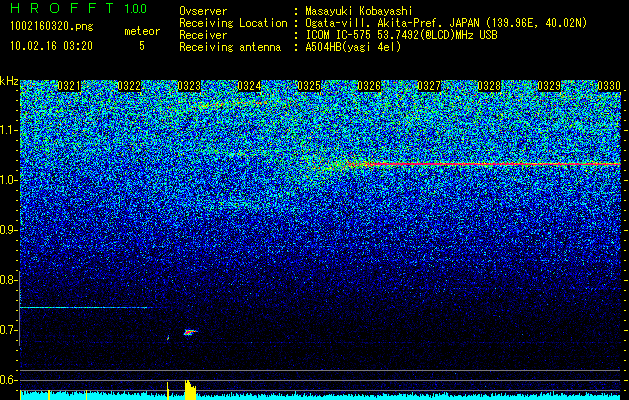Click the Ovserver label

(x=203, y=11)
